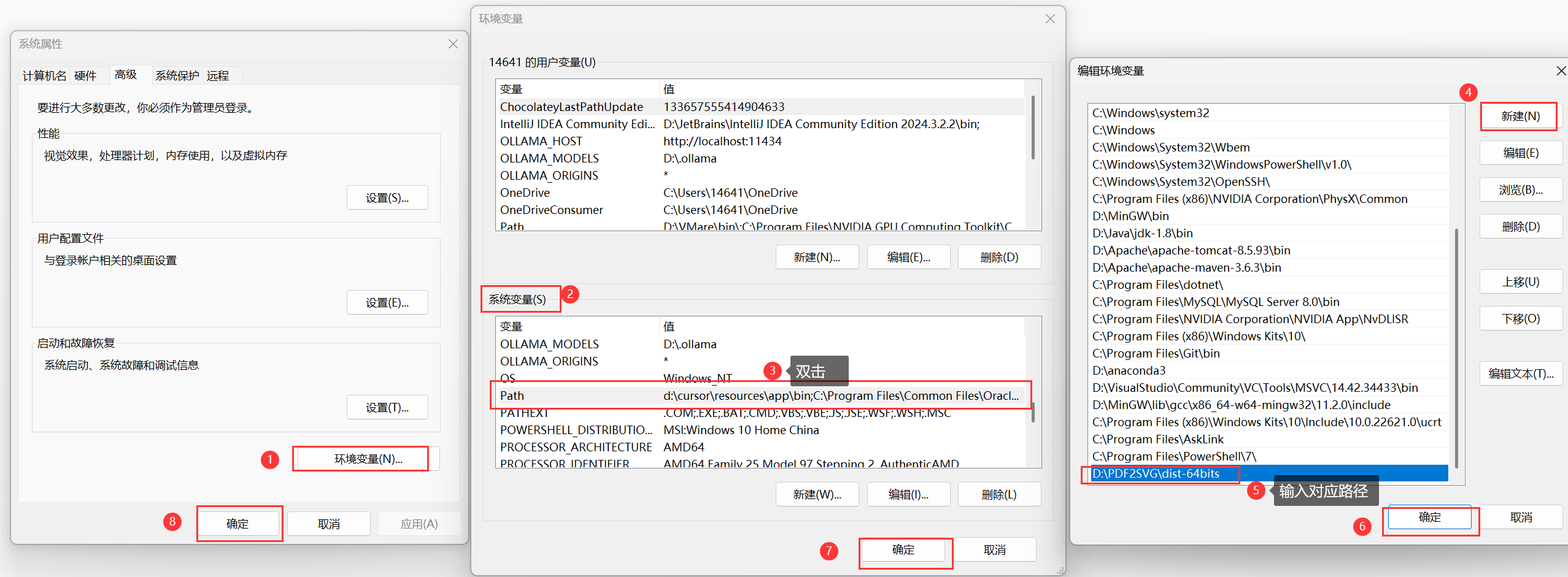Select the D:\Java\jdk-1.8\bin path entry
Viewport: 1568px width, 577px height.
[x=1269, y=233]
